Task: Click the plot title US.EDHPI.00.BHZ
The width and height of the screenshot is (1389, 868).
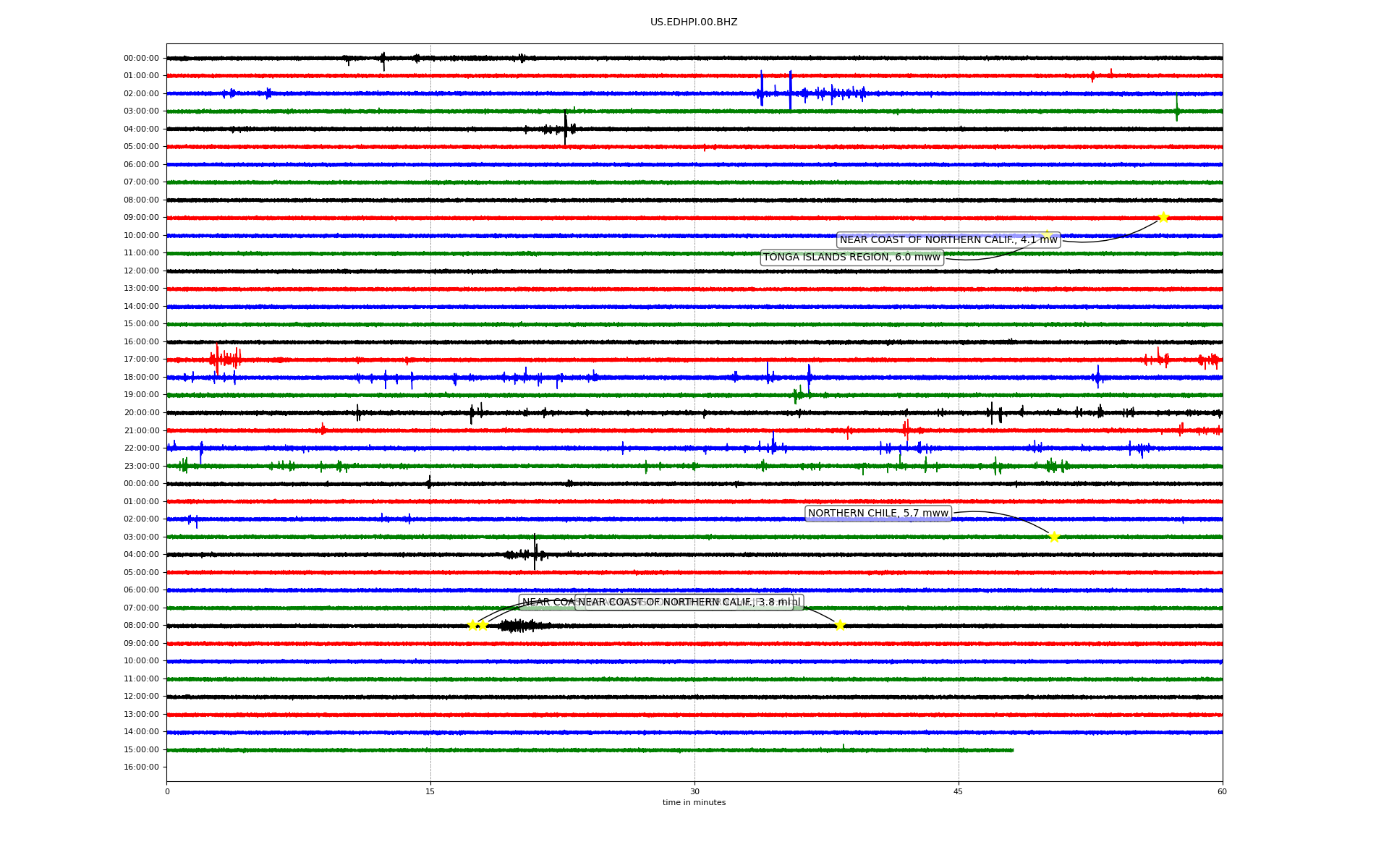Action: (x=694, y=22)
